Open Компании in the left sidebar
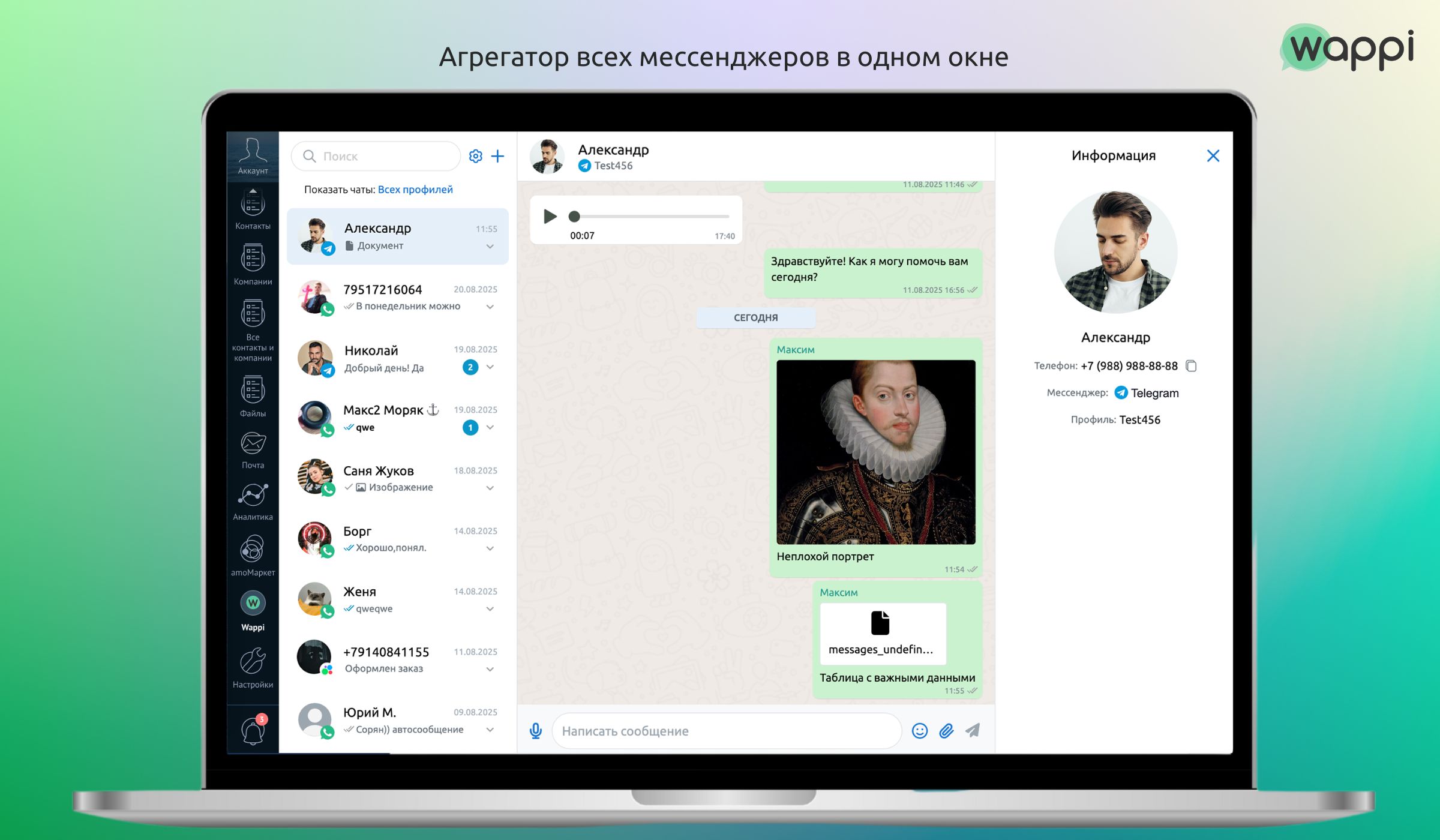Viewport: 1440px width, 840px height. pos(253,265)
